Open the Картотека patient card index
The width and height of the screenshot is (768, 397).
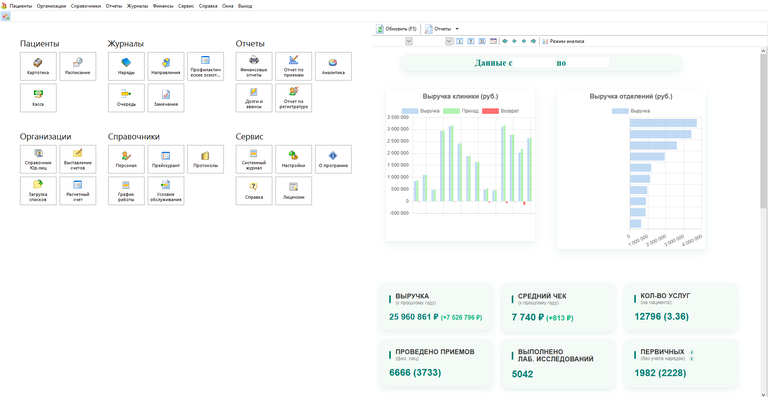point(38,66)
